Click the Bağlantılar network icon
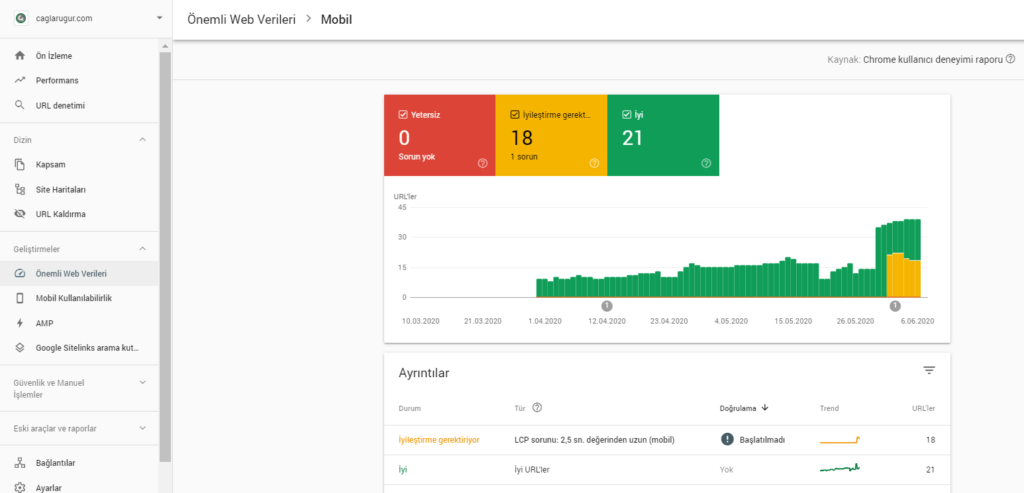This screenshot has width=1024, height=493. coord(20,463)
